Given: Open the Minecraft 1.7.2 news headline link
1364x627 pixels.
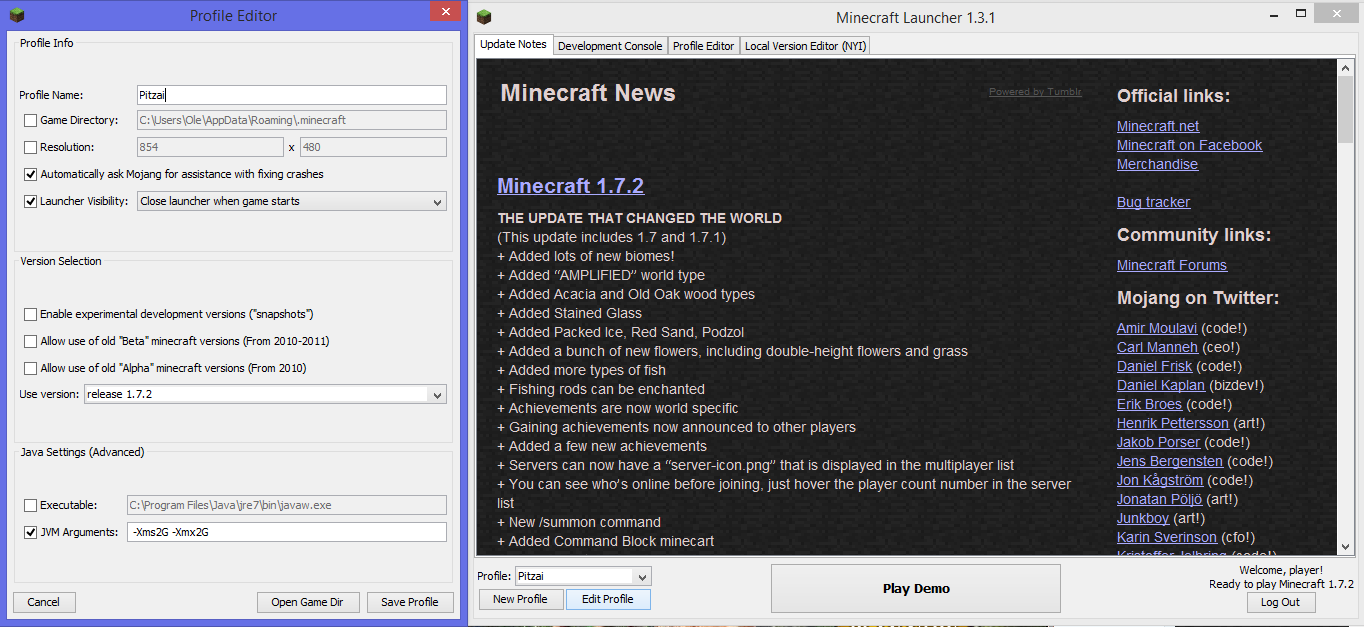Looking at the screenshot, I should [x=570, y=186].
